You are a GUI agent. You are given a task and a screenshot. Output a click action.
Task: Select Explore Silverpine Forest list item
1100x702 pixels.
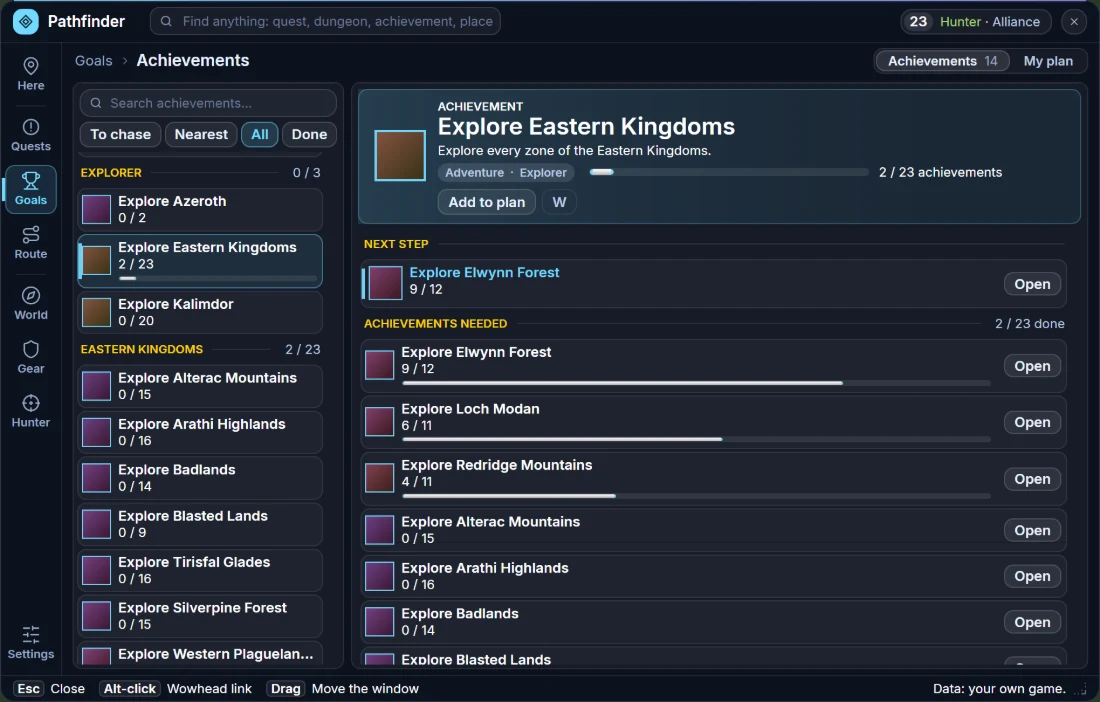[x=200, y=616]
